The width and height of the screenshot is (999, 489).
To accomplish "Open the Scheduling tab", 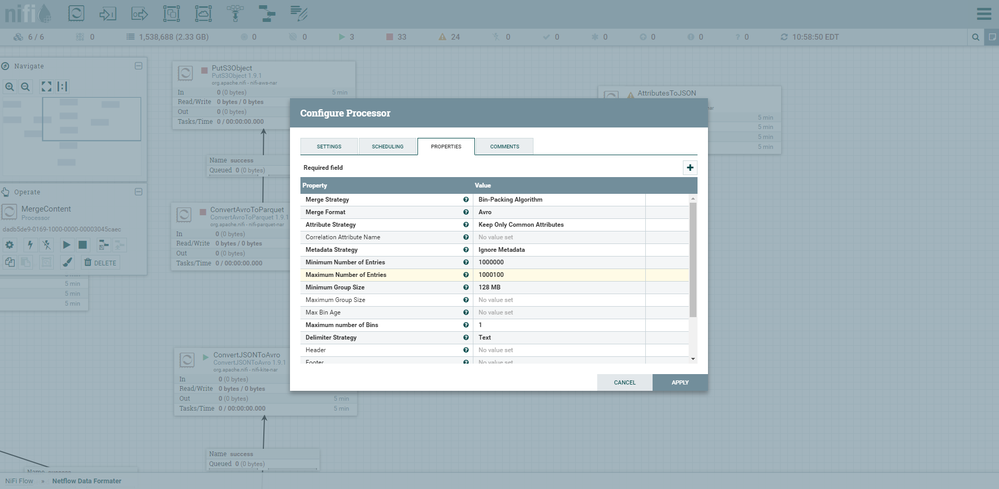I will 387,146.
